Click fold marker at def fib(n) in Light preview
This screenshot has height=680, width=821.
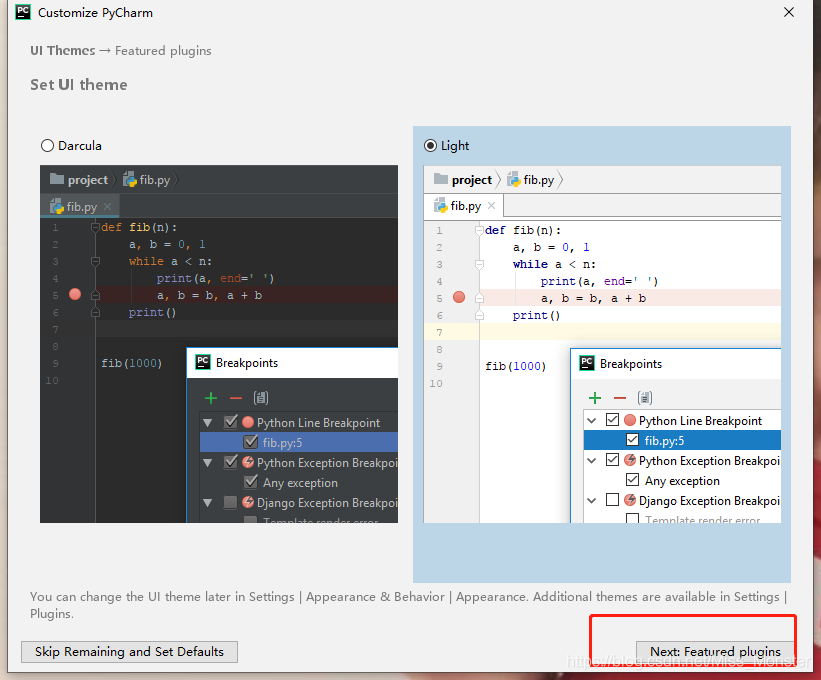[479, 230]
